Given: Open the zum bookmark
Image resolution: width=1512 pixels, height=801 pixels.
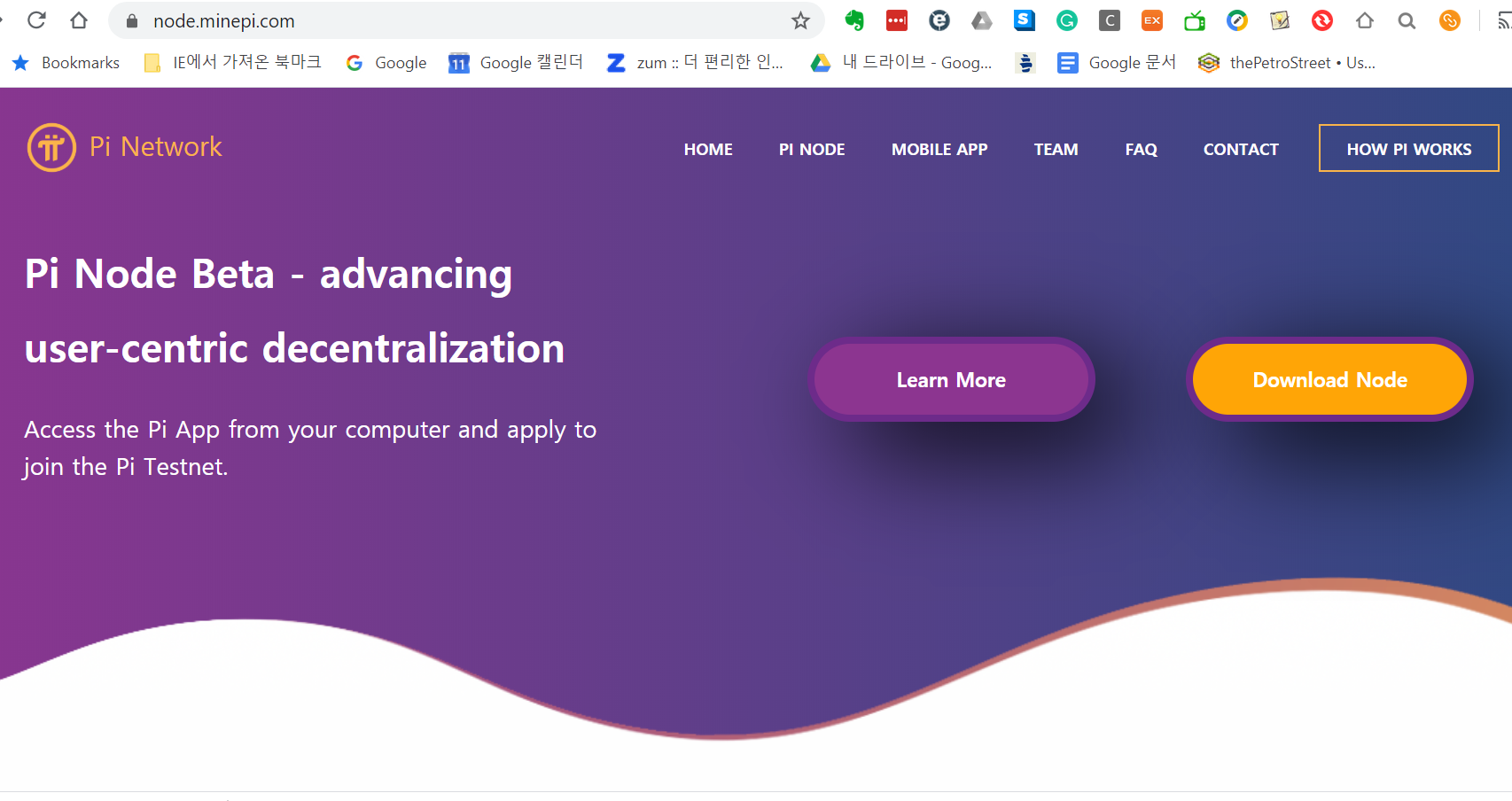Looking at the screenshot, I should tap(695, 63).
